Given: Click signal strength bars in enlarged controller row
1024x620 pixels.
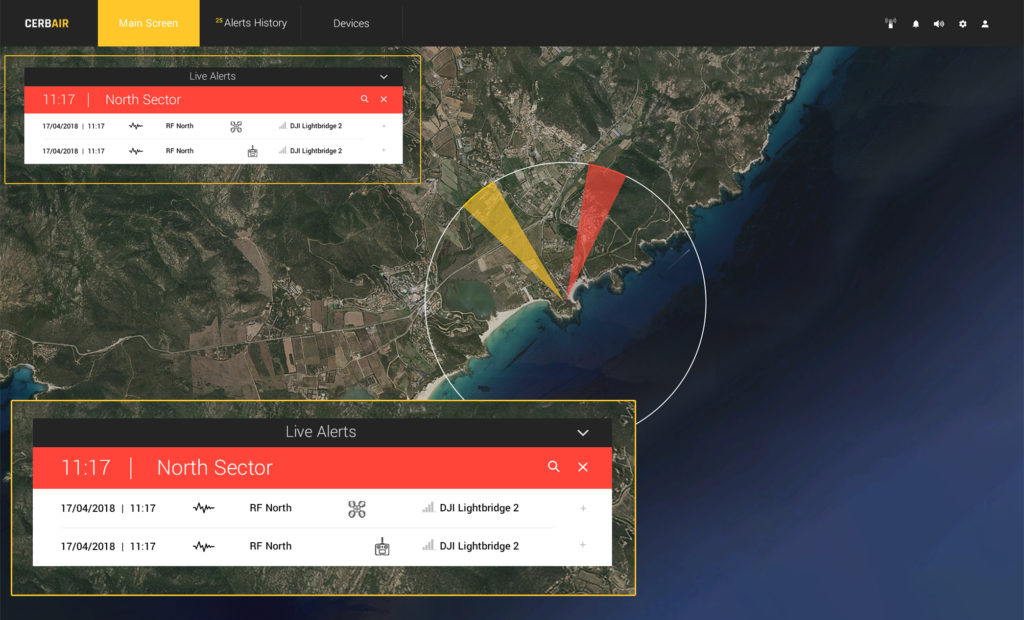Looking at the screenshot, I should tap(428, 545).
